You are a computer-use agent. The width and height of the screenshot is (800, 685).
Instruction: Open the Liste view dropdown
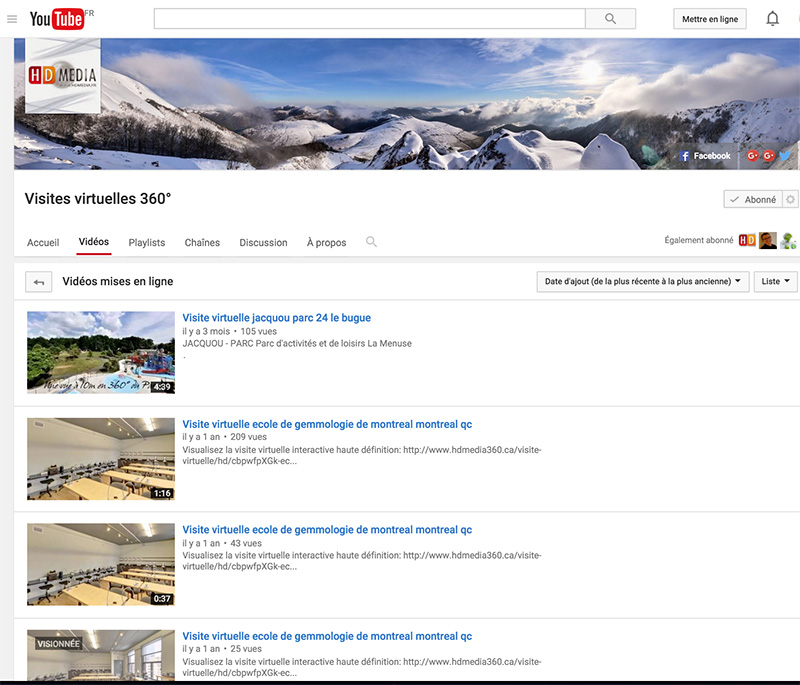click(x=776, y=282)
